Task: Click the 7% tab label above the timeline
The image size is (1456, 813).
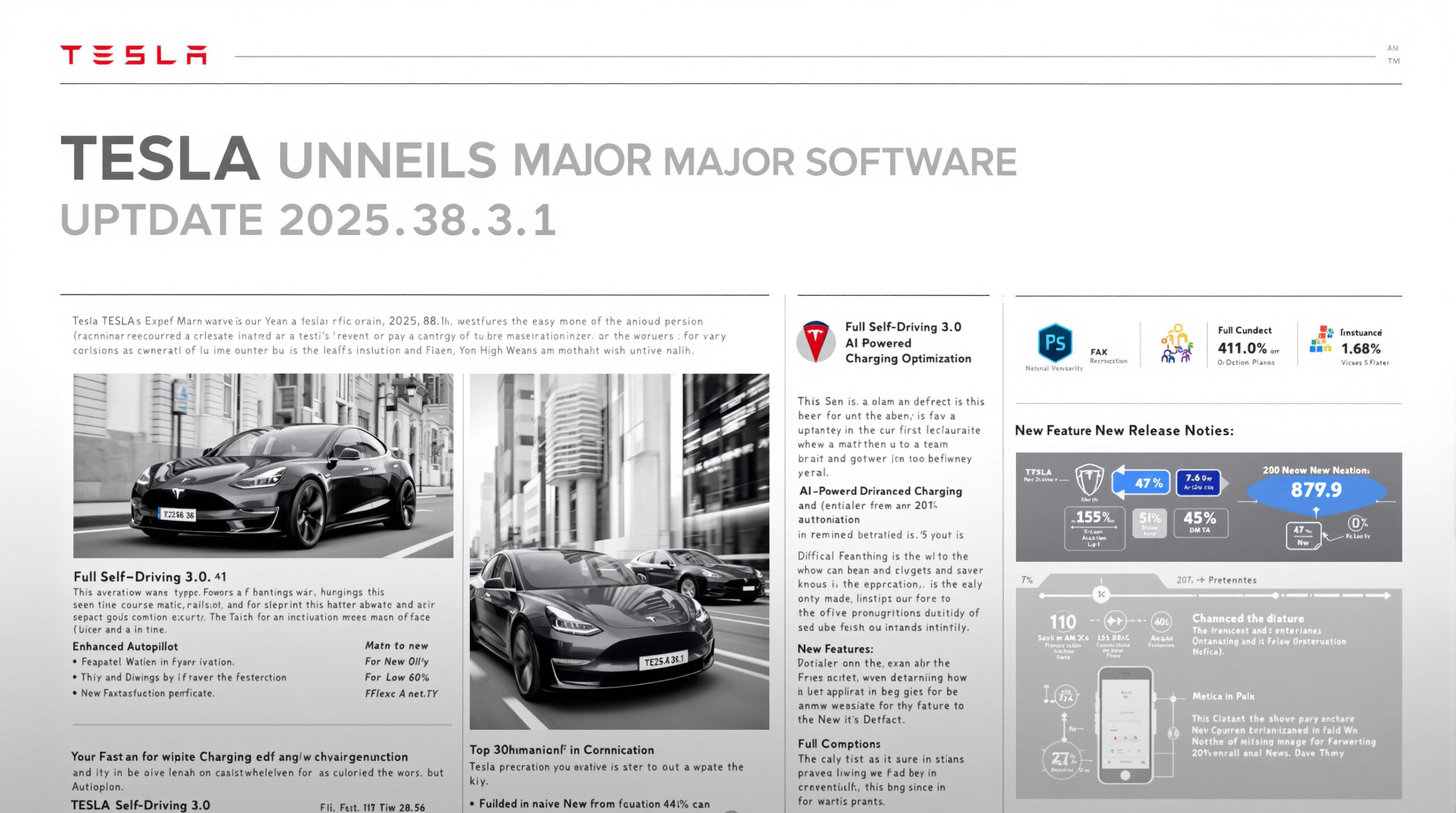Action: [x=1027, y=580]
